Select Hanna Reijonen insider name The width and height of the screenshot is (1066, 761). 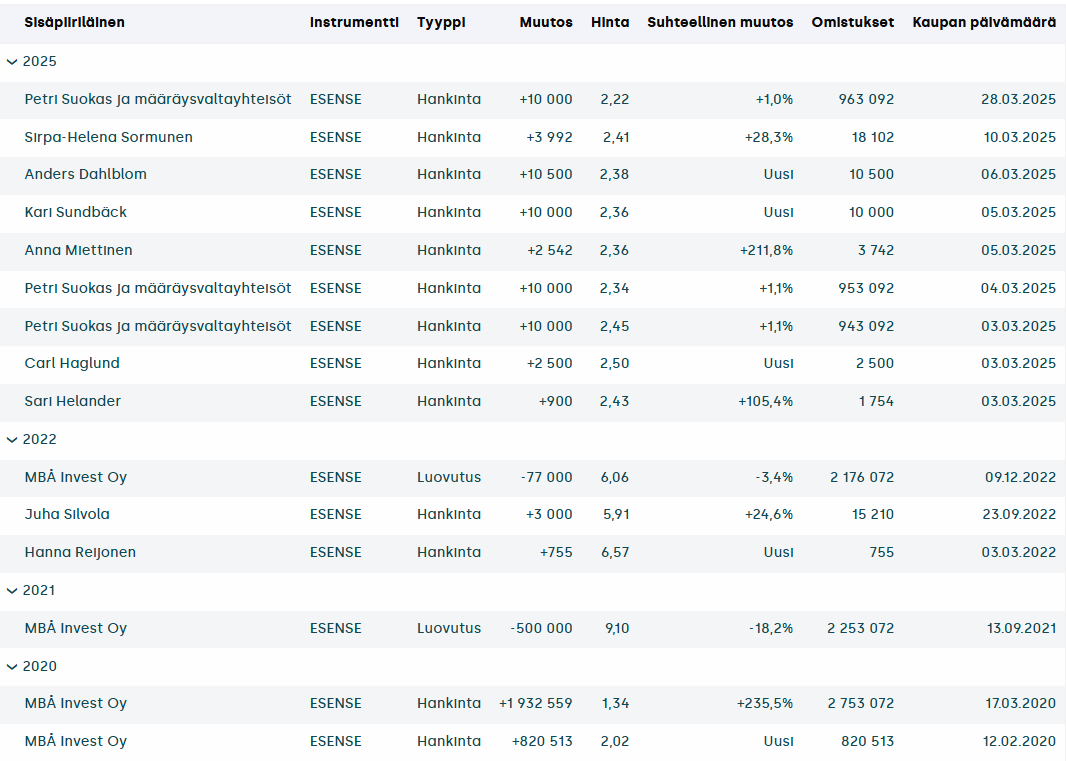click(x=80, y=552)
